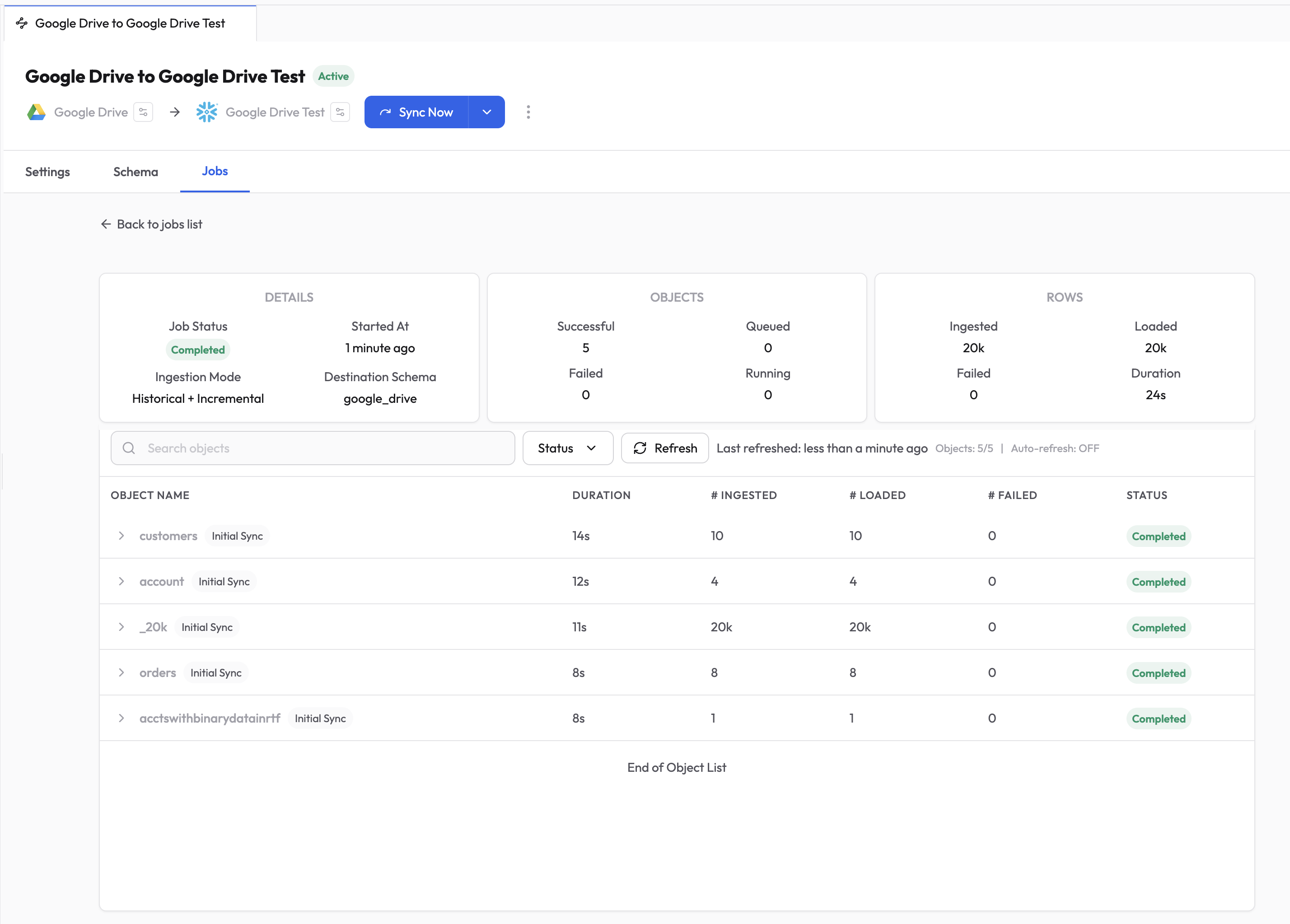Screen dimensions: 1290x924
Task: Open Sync Now dropdown arrow
Action: tap(486, 112)
